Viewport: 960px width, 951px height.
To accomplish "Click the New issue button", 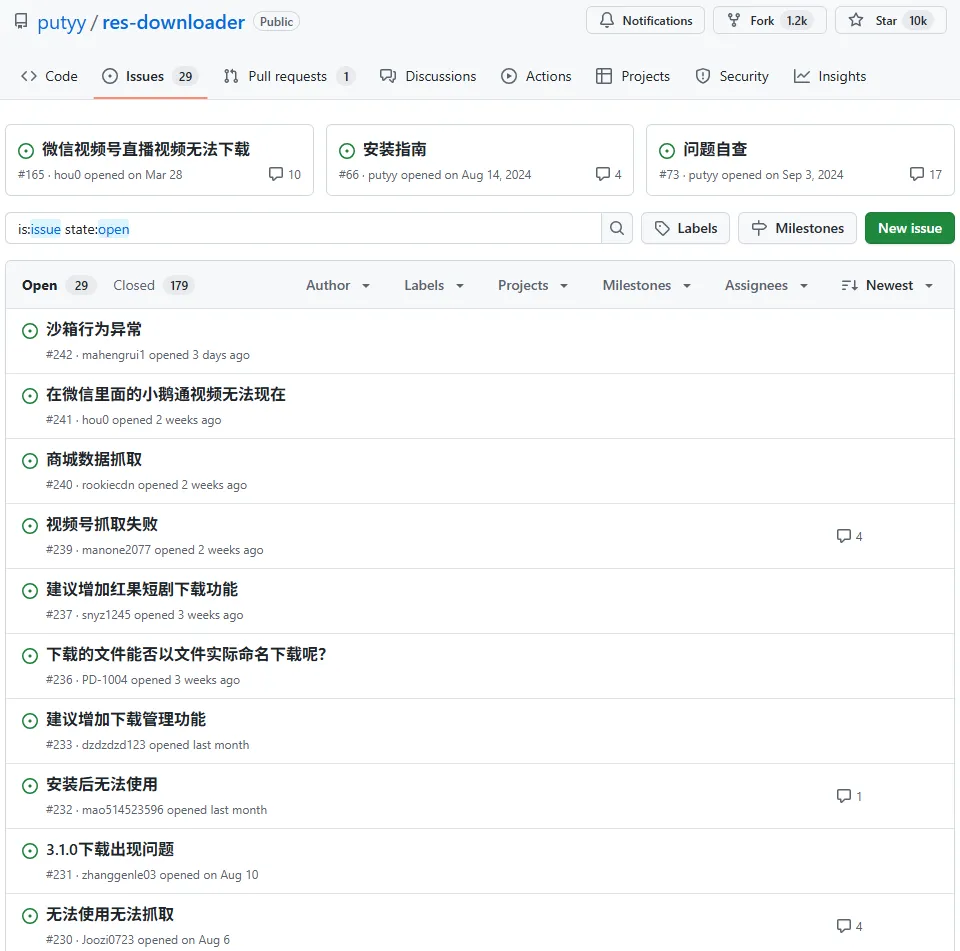I will 910,228.
